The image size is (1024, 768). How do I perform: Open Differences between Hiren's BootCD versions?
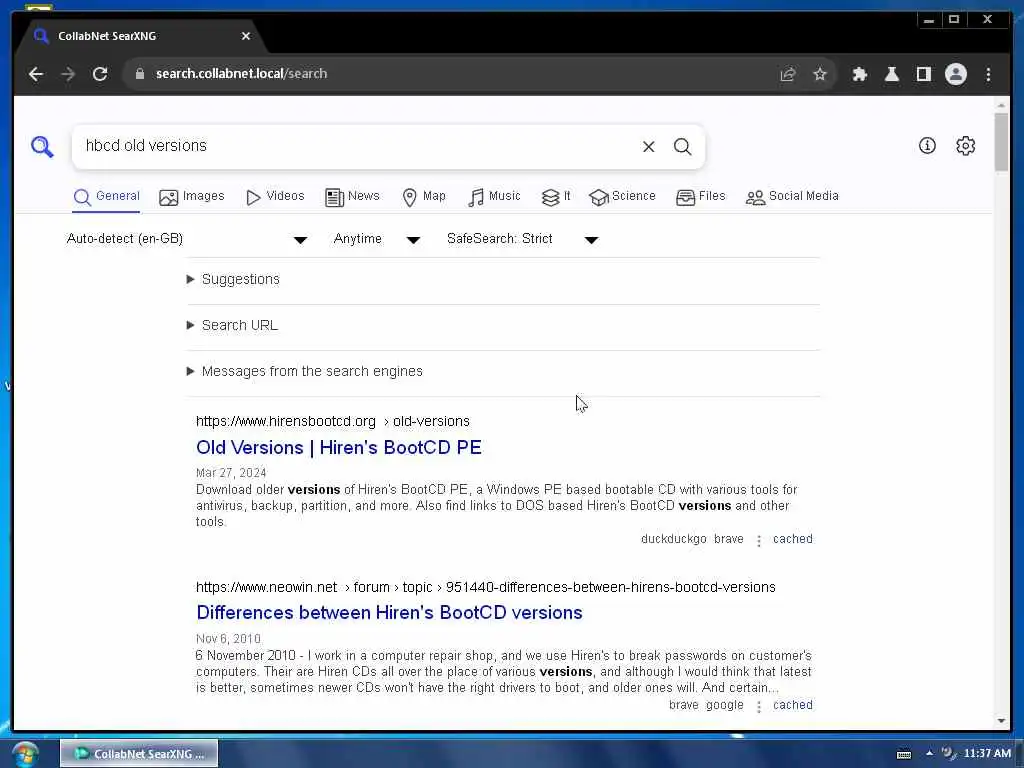pyautogui.click(x=389, y=613)
